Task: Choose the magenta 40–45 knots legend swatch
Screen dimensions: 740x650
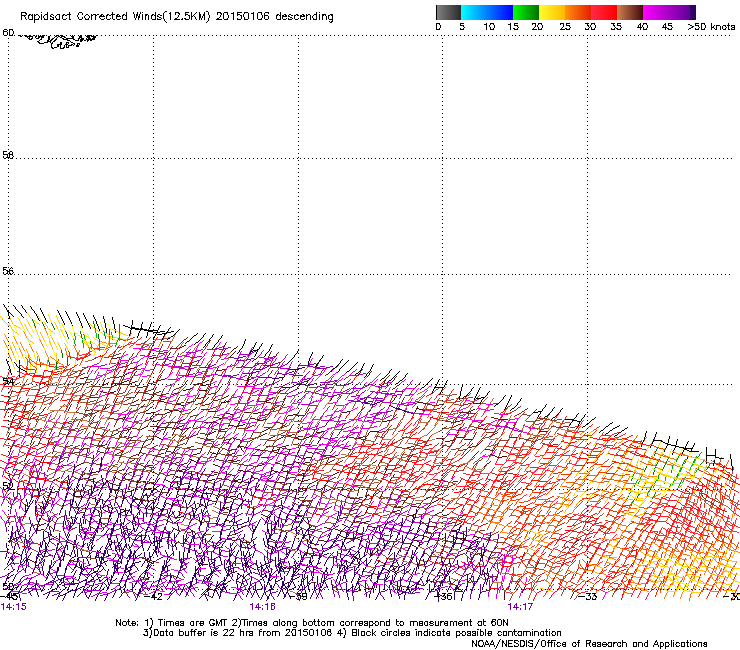Action: tap(656, 12)
